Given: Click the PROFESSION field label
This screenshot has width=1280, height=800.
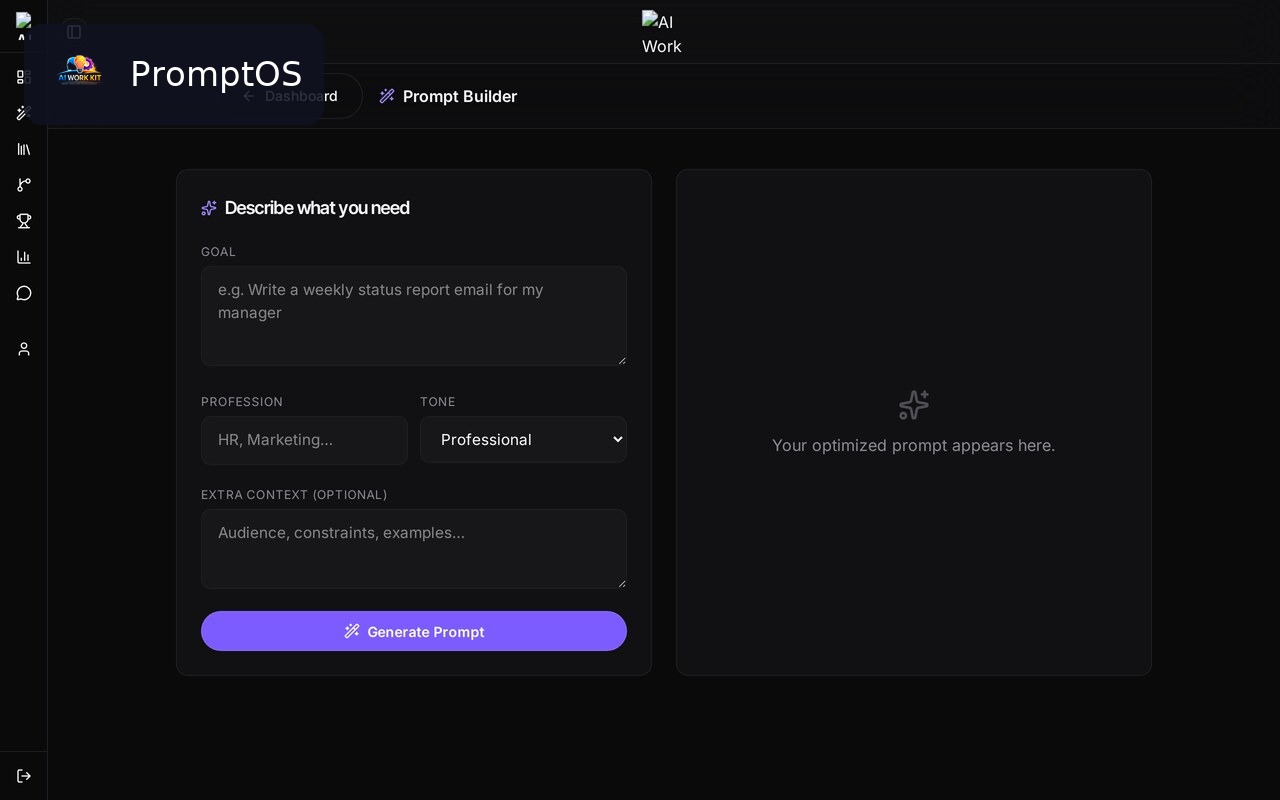Looking at the screenshot, I should point(242,402).
